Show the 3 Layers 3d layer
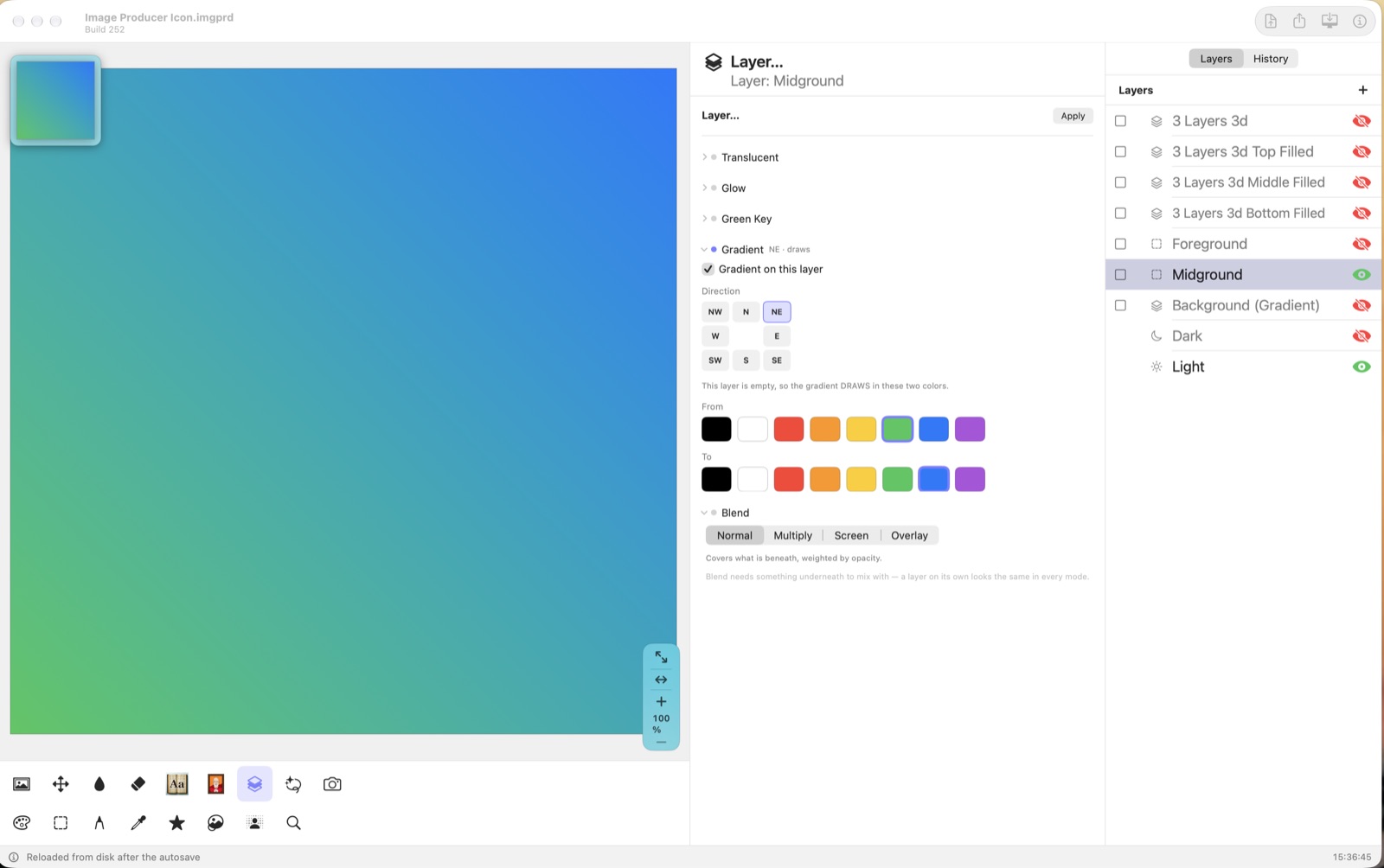The image size is (1384, 868). (x=1362, y=121)
